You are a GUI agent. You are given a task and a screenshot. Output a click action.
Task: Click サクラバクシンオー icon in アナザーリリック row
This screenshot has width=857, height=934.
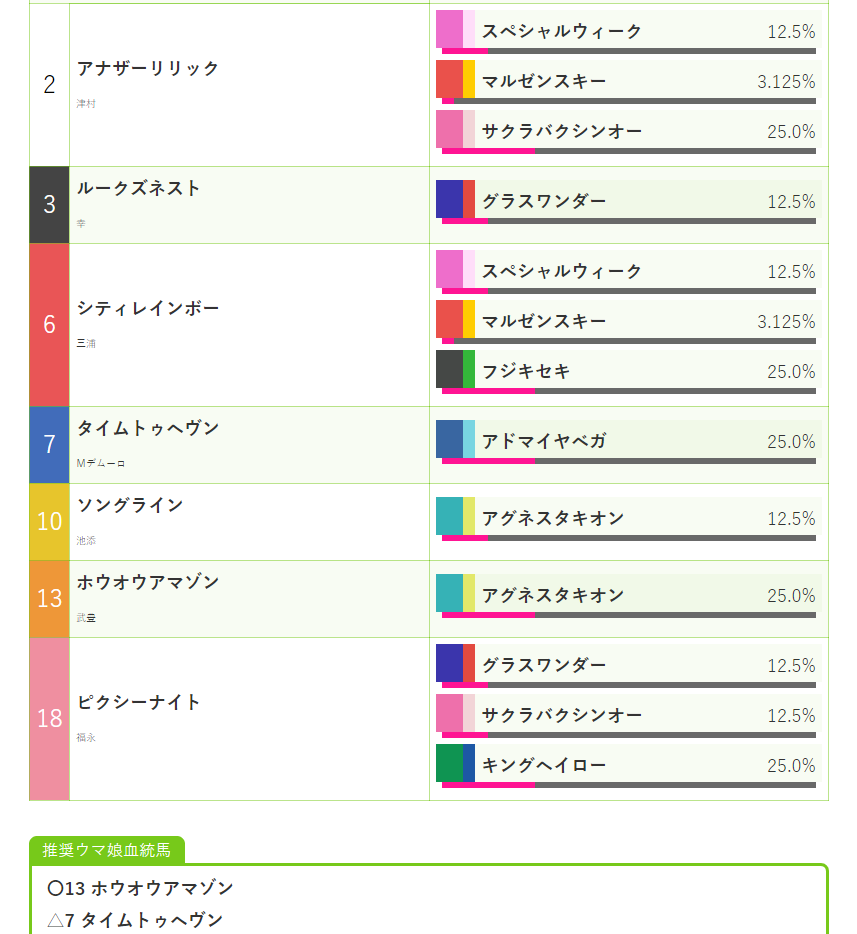click(455, 129)
